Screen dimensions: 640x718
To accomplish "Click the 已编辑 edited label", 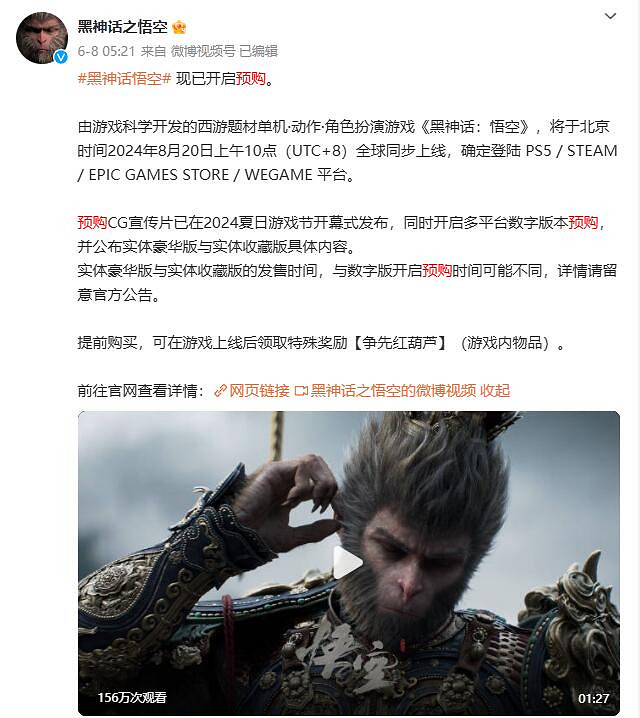I will point(258,51).
